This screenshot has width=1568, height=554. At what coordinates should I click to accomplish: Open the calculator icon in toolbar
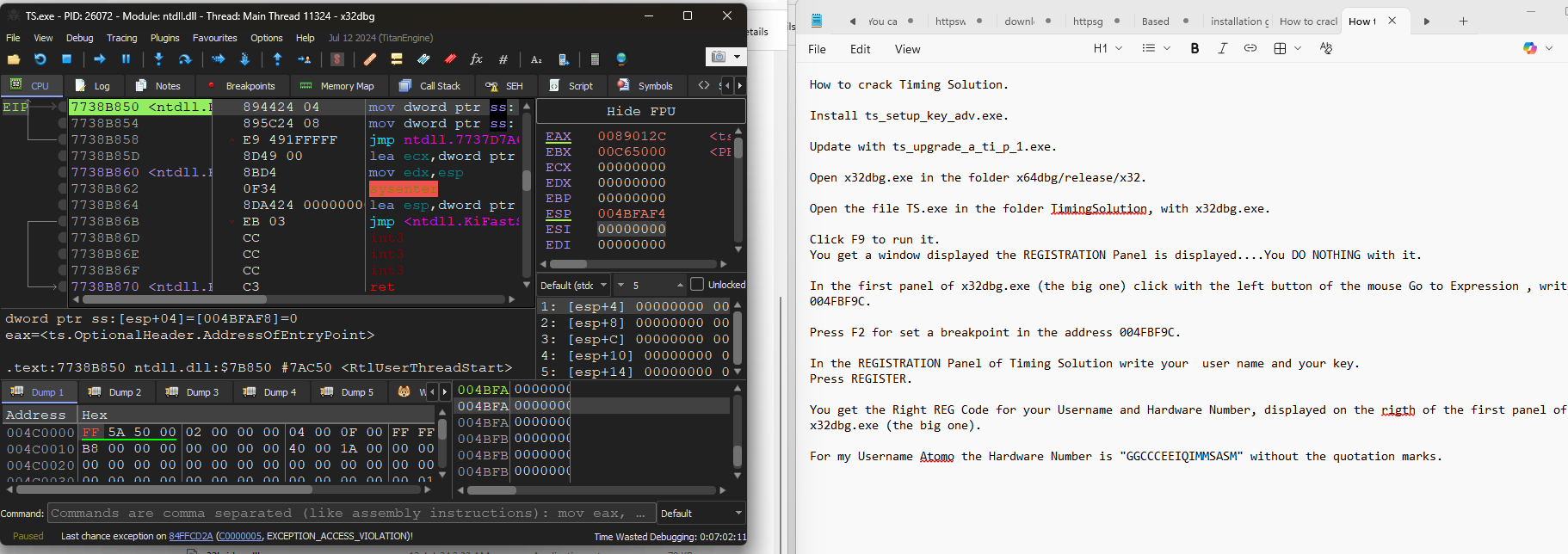594,59
